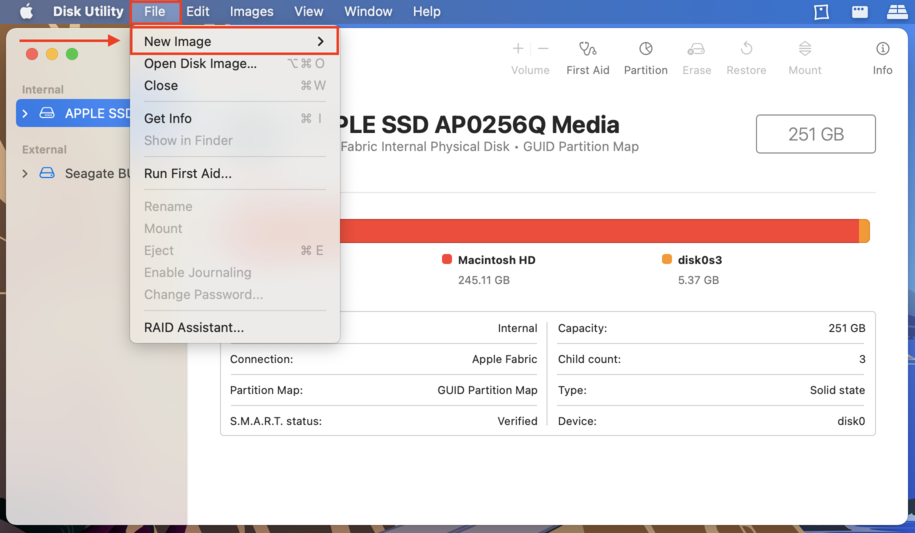Click the Eject menu item
Screen dimensions: 915x533
(235, 250)
